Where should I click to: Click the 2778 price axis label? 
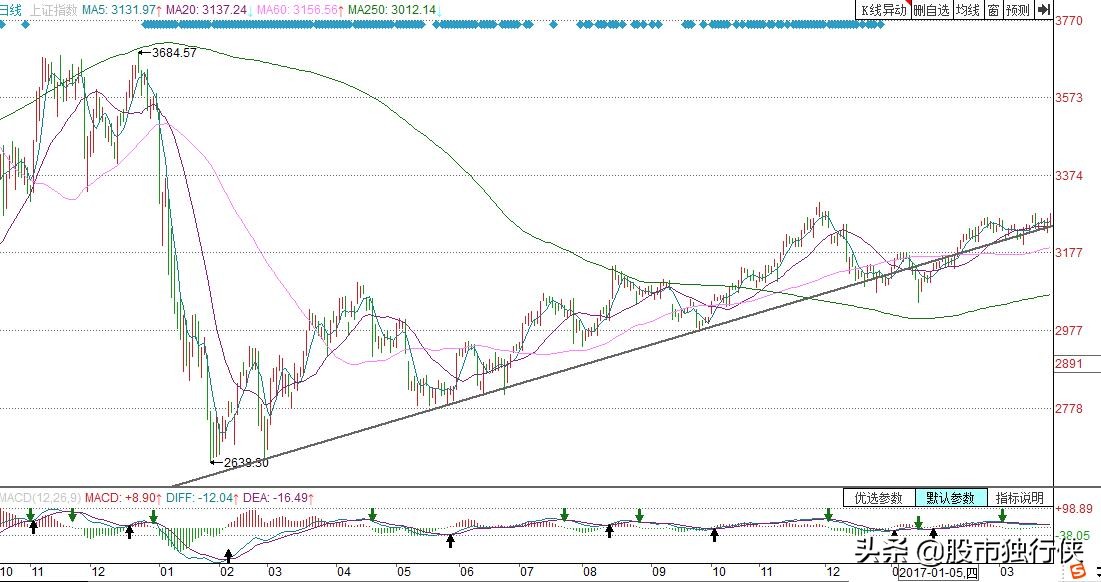[x=1069, y=408]
